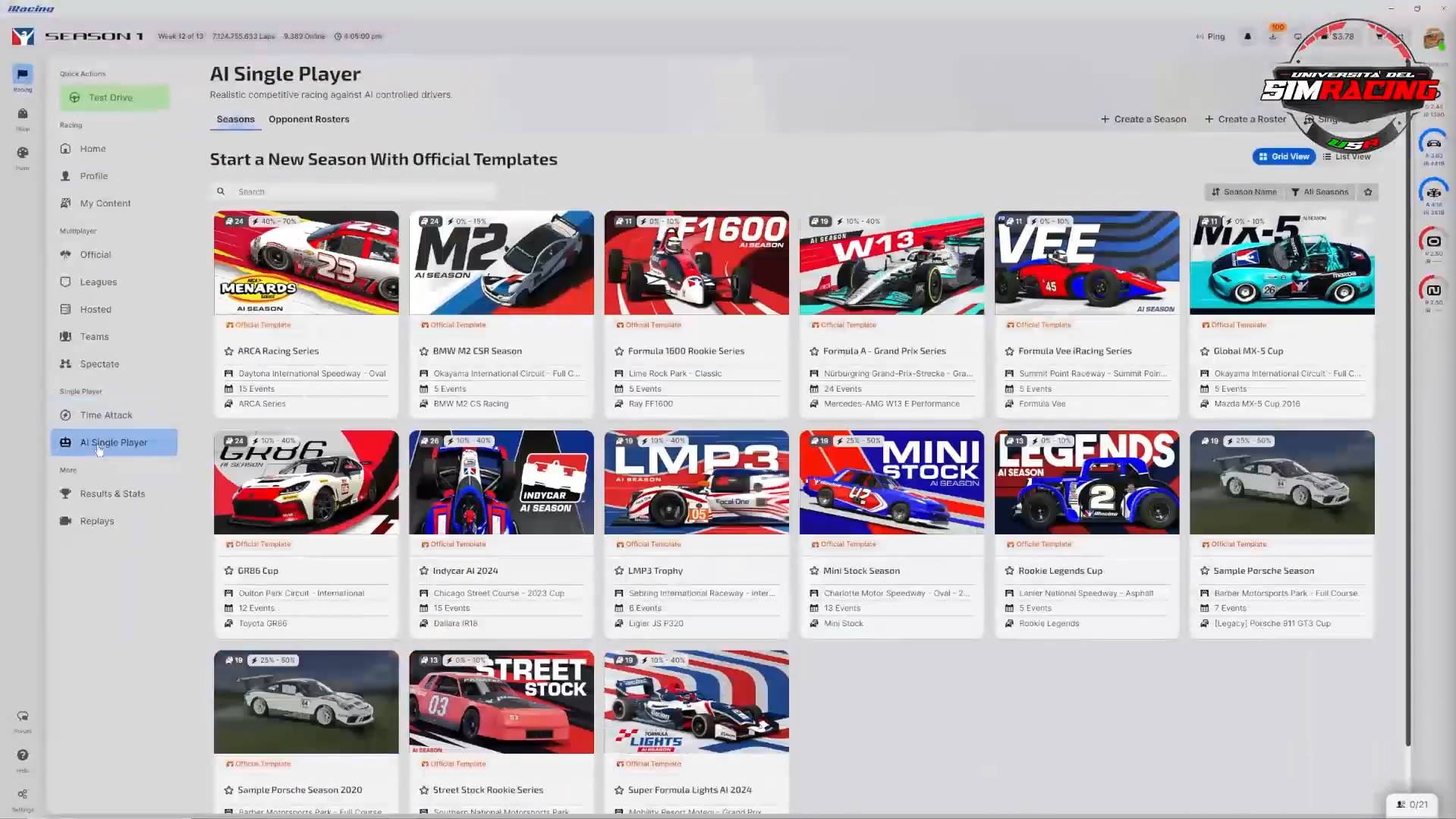
Task: Select the Racing icon in the far-left sidebar
Action: [22, 76]
